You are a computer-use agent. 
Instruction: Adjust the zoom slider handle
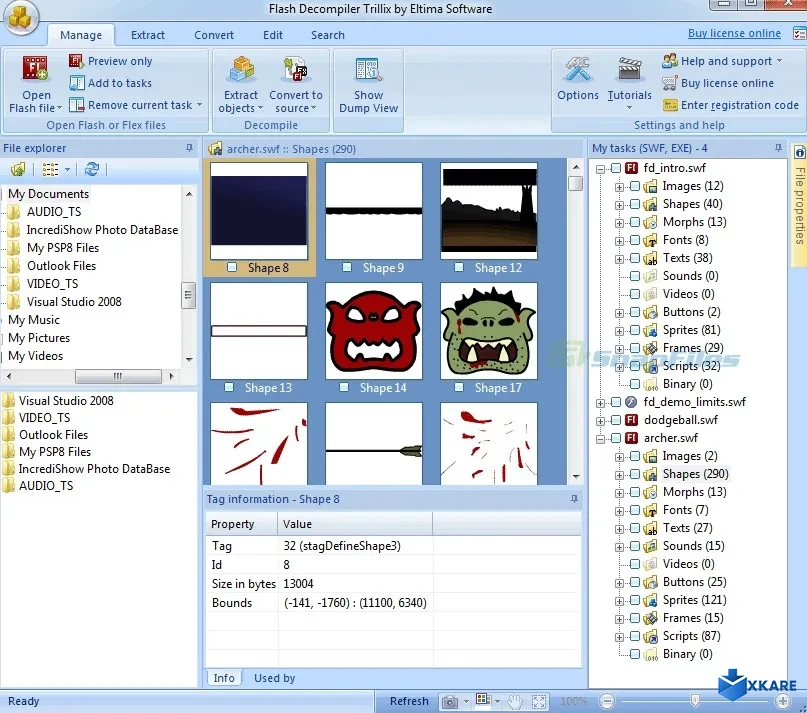(x=695, y=701)
